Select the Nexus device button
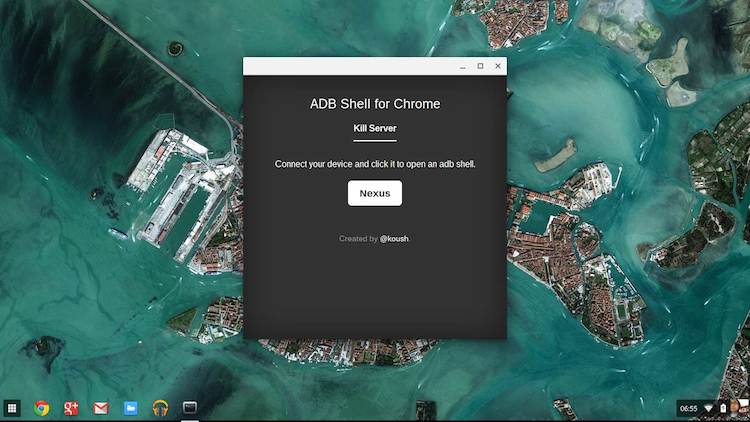Image resolution: width=750 pixels, height=422 pixels. pos(375,193)
